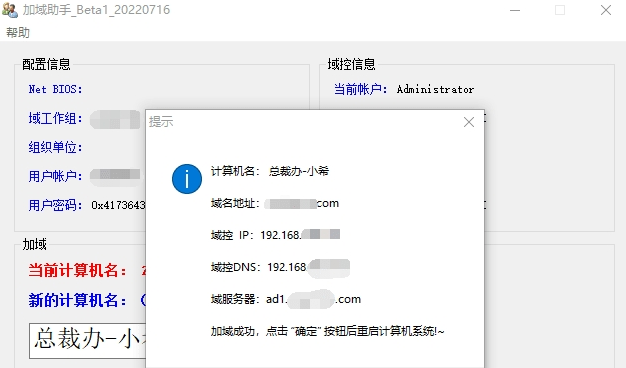
Task: Close the 提示 dialog
Action: (469, 122)
